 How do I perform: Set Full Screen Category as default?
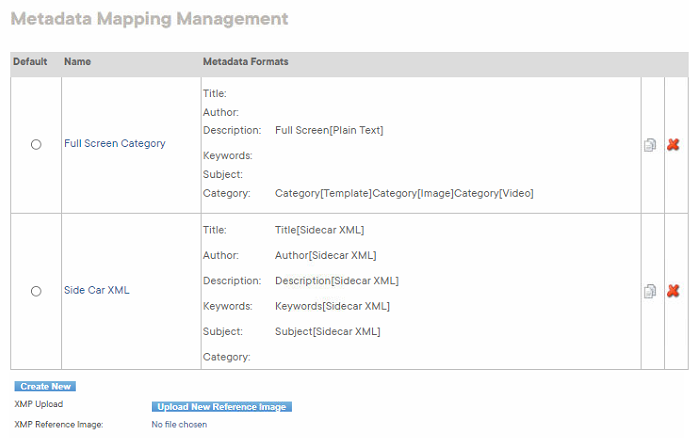[36, 144]
